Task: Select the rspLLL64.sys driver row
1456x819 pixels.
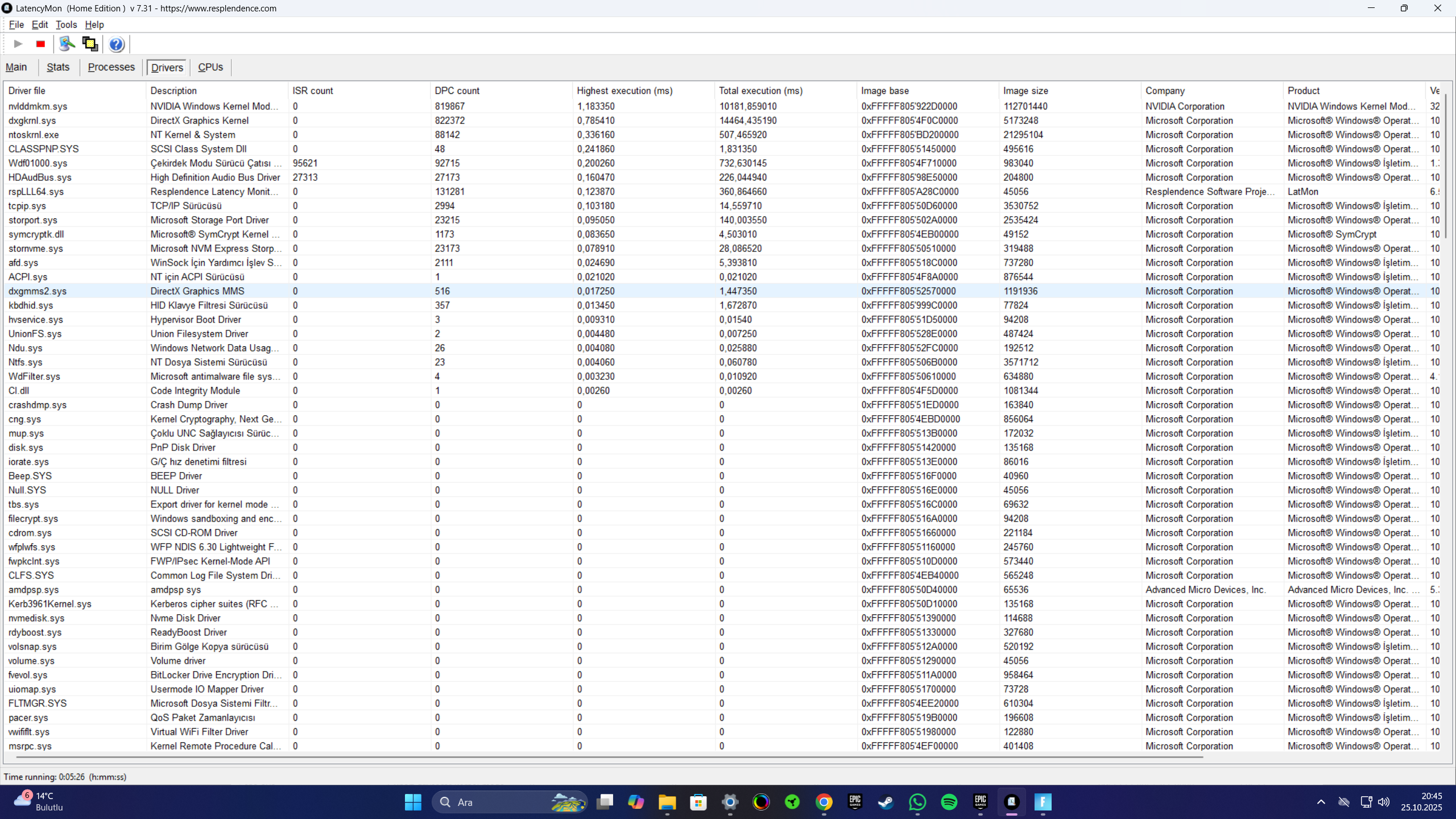Action: click(722, 192)
